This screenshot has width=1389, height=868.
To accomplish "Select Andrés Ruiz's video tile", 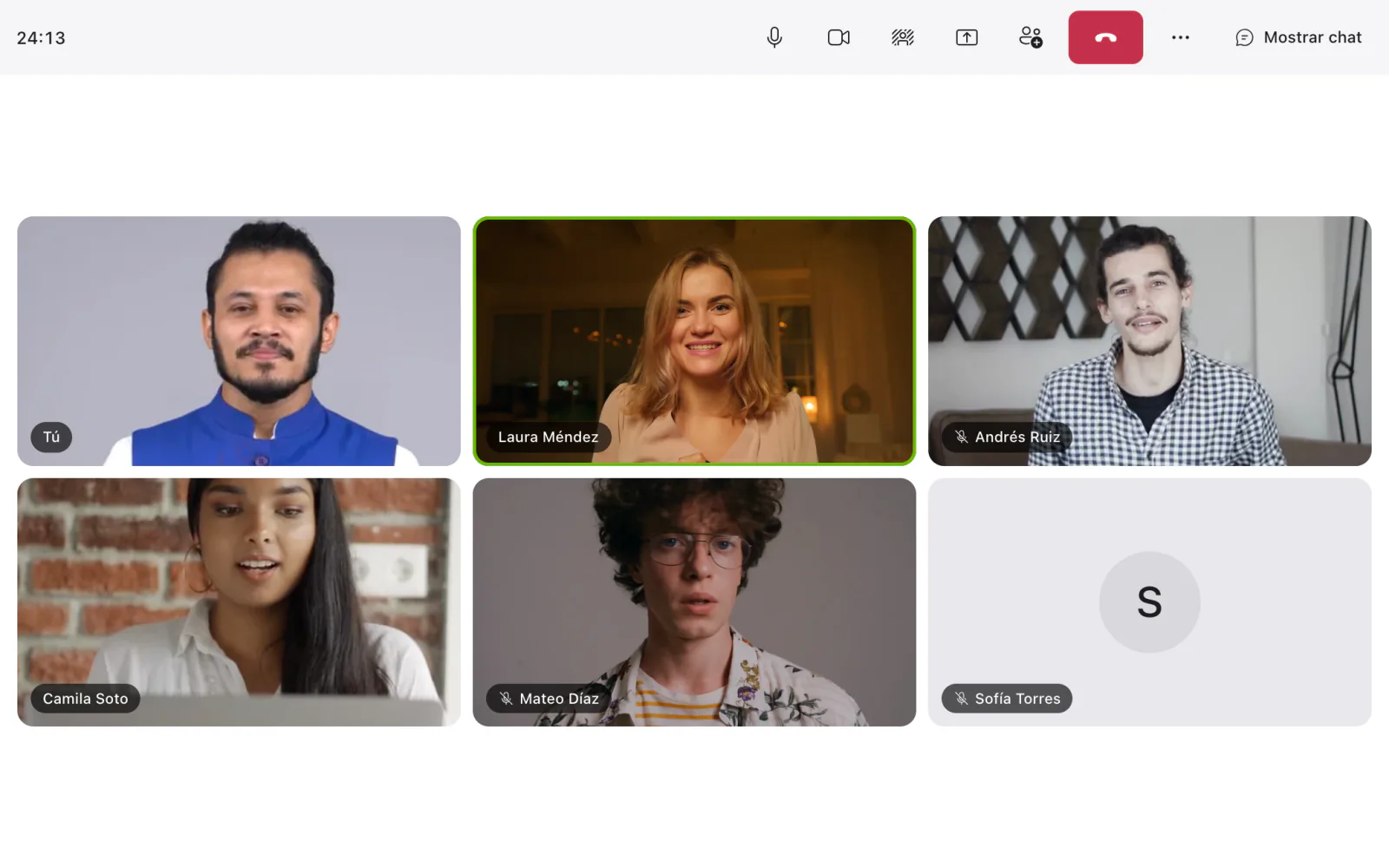I will pos(1149,341).
